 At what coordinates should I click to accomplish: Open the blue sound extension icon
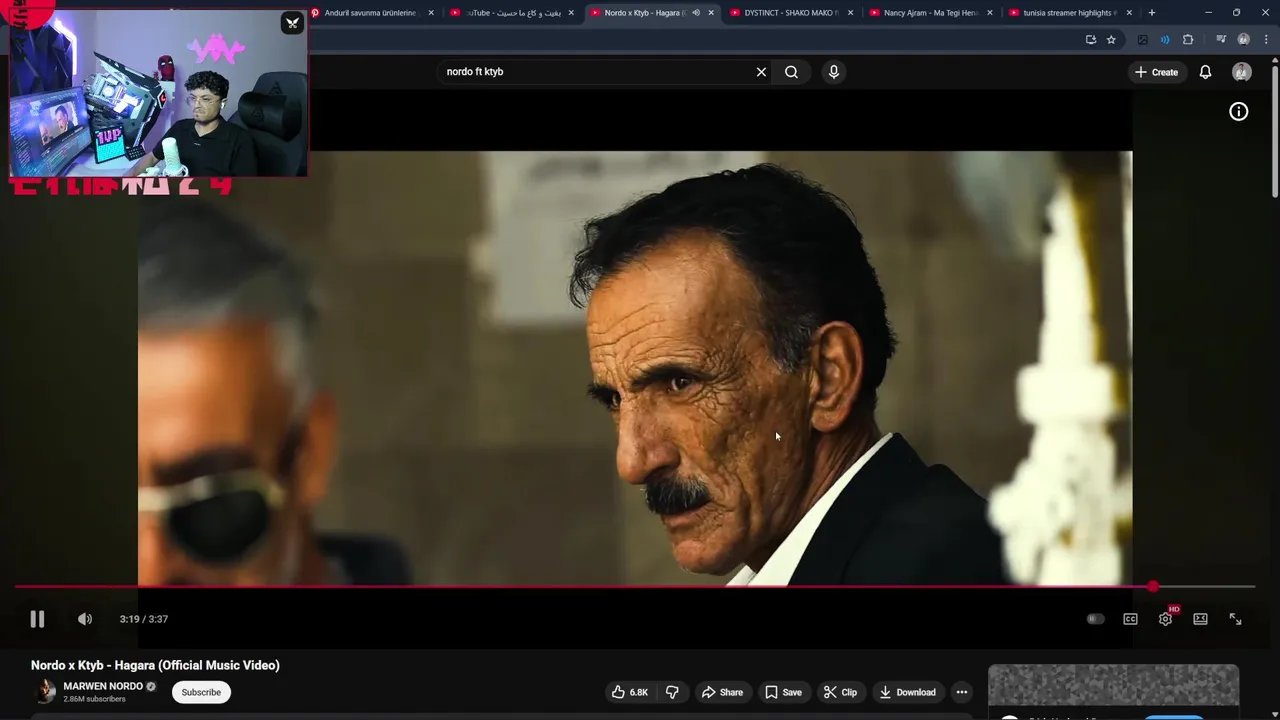(1165, 40)
